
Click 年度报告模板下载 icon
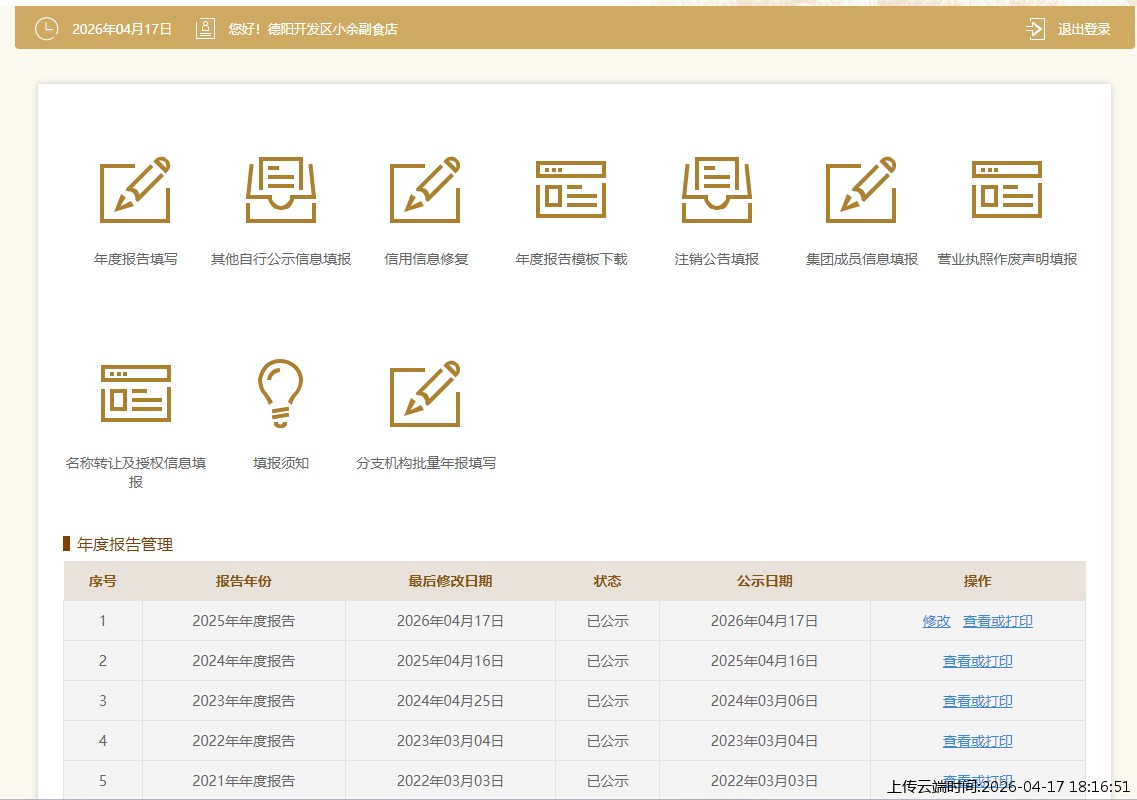[x=571, y=190]
